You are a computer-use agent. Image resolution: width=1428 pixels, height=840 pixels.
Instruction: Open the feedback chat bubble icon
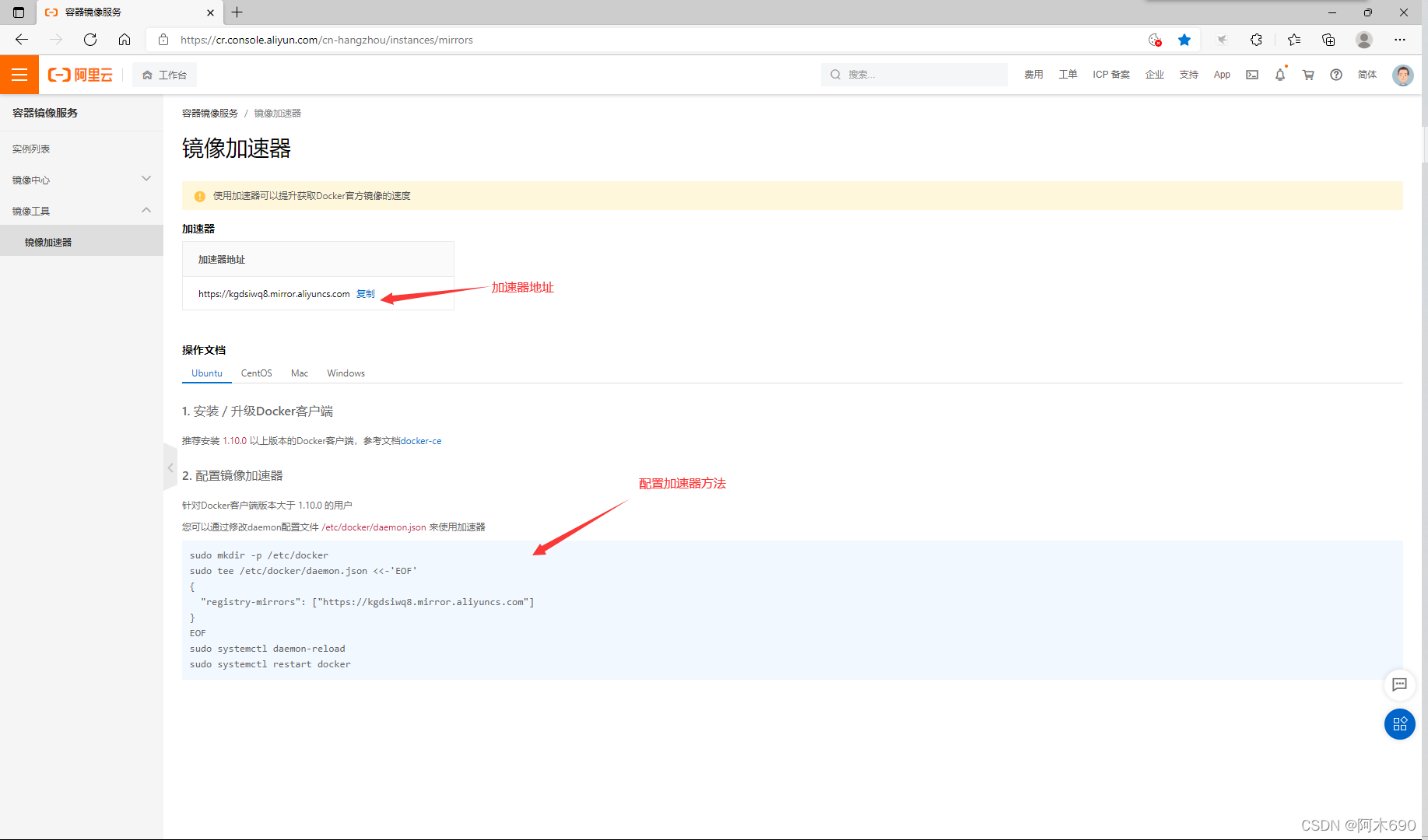(x=1399, y=684)
